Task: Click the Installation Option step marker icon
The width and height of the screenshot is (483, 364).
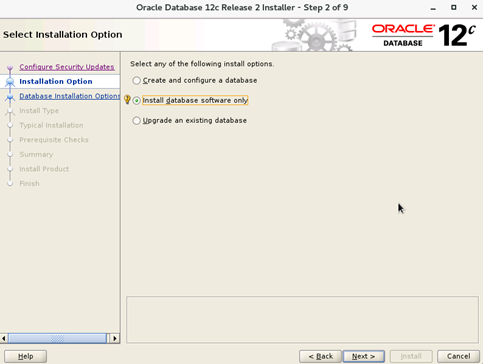Action: [x=10, y=82]
